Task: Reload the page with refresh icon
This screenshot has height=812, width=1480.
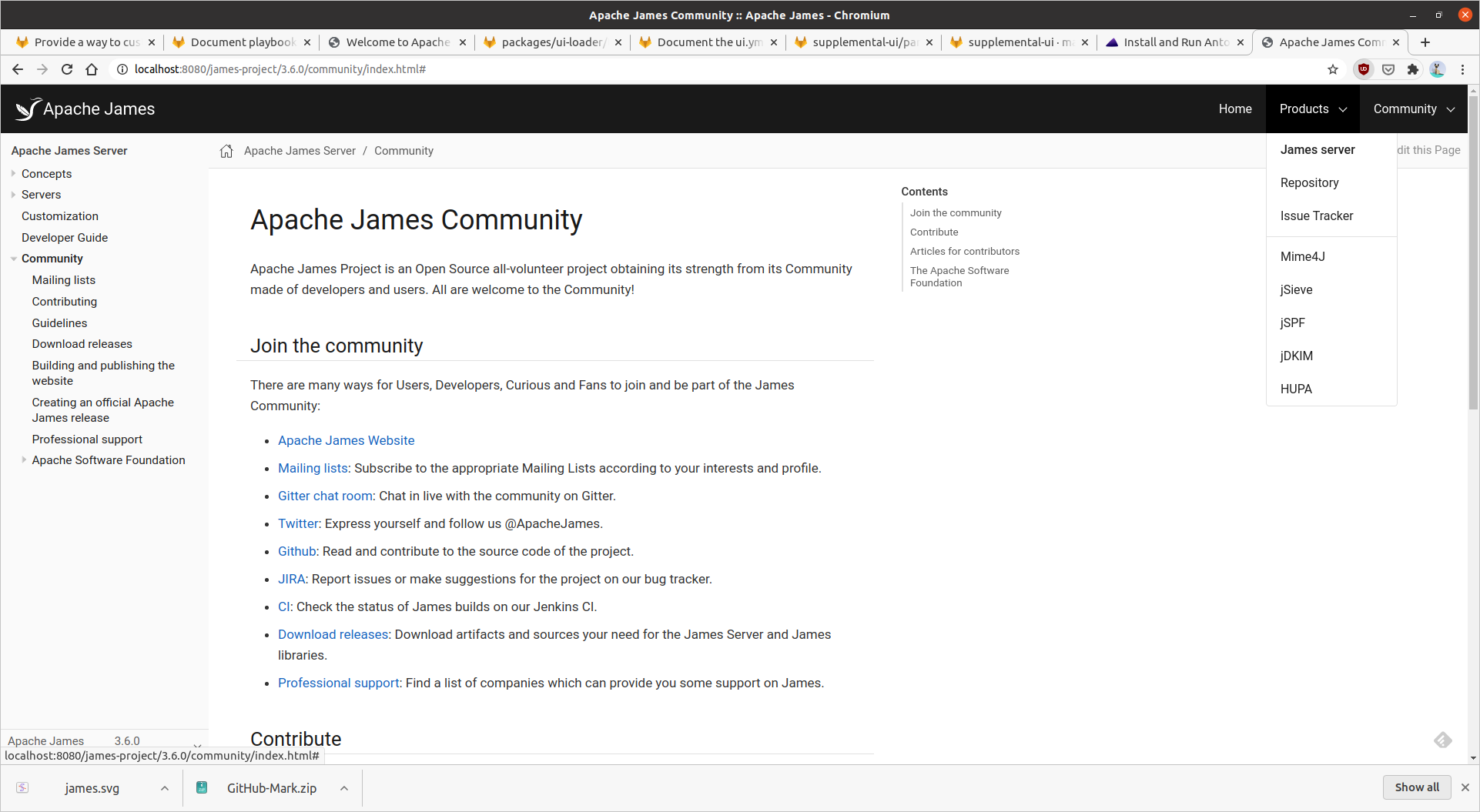Action: (67, 69)
